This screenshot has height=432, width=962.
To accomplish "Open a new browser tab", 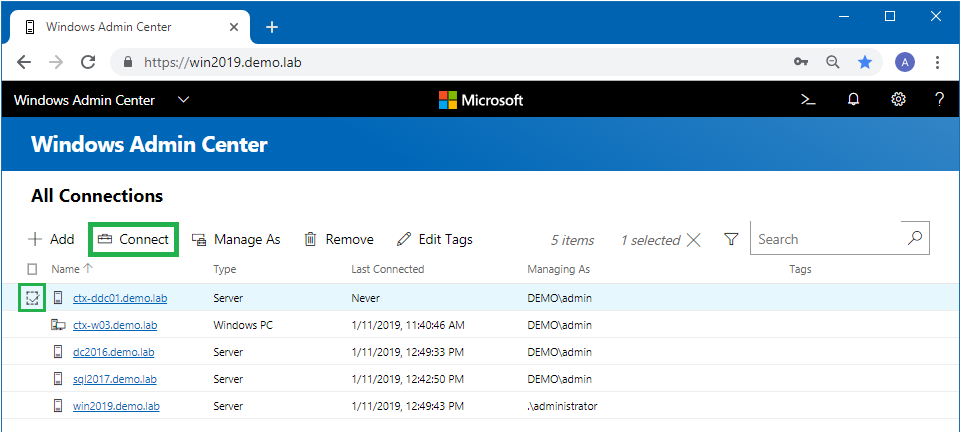I will [x=272, y=27].
